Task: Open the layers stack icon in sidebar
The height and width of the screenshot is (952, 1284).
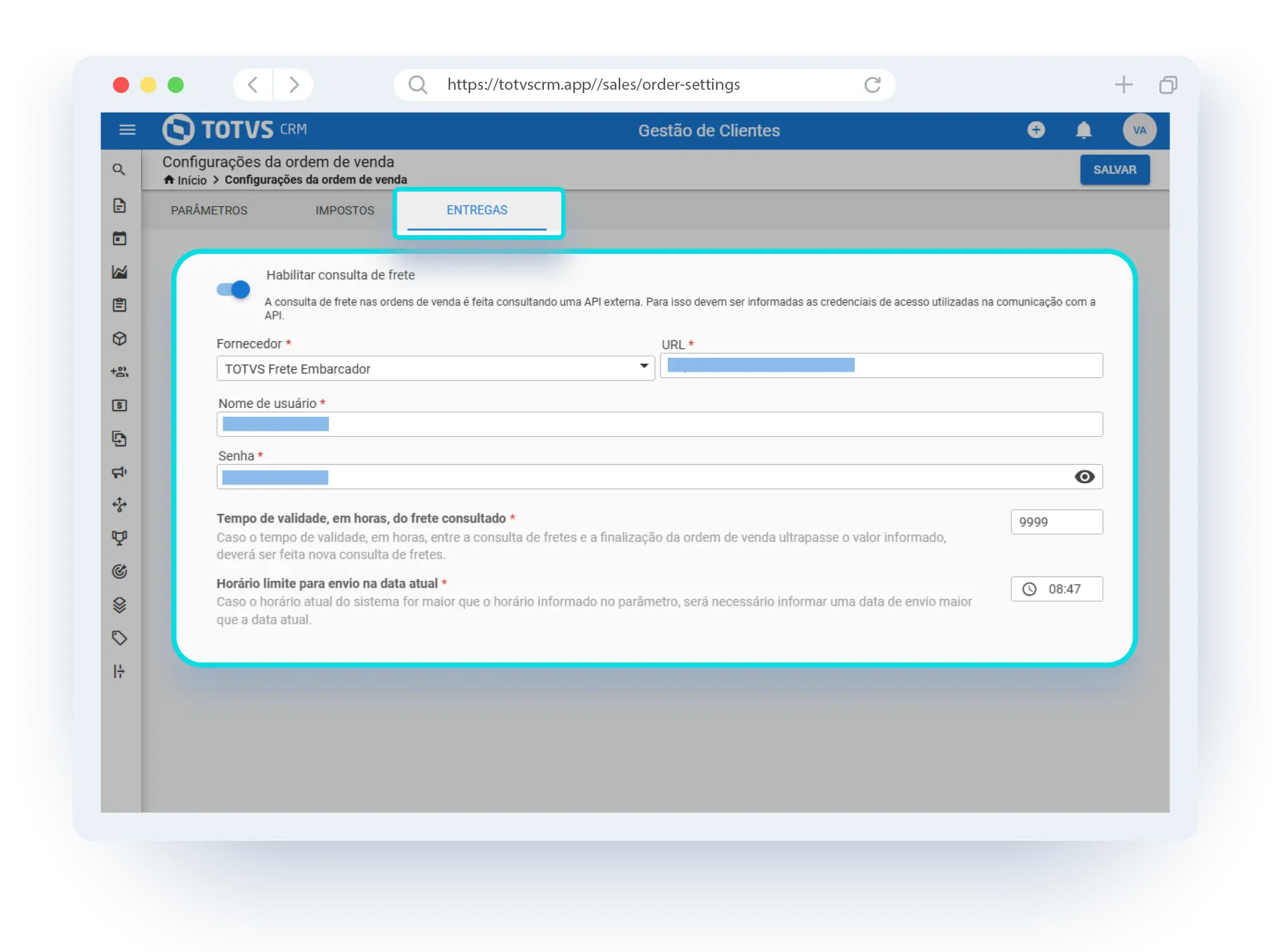Action: coord(119,605)
